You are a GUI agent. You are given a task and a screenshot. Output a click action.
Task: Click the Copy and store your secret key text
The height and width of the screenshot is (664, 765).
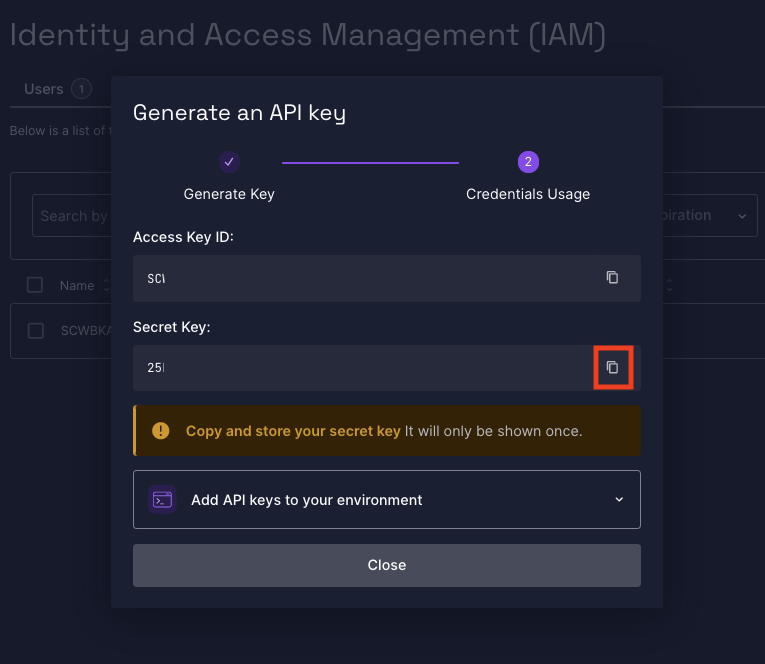293,431
